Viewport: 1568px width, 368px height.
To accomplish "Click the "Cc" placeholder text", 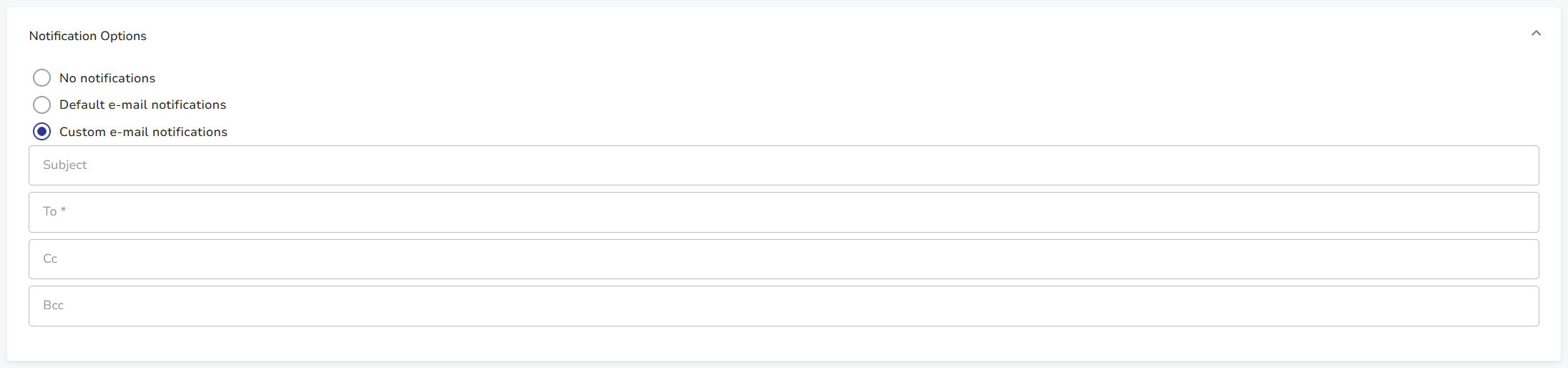I will 50,258.
